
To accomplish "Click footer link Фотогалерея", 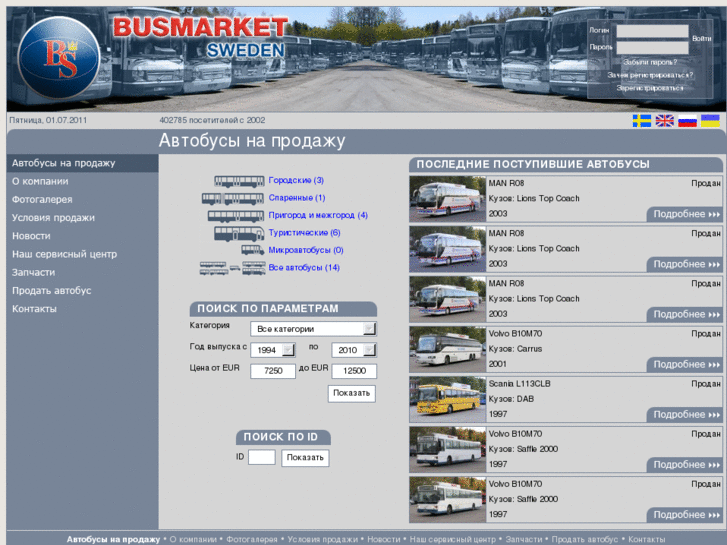I will pyautogui.click(x=252, y=539).
